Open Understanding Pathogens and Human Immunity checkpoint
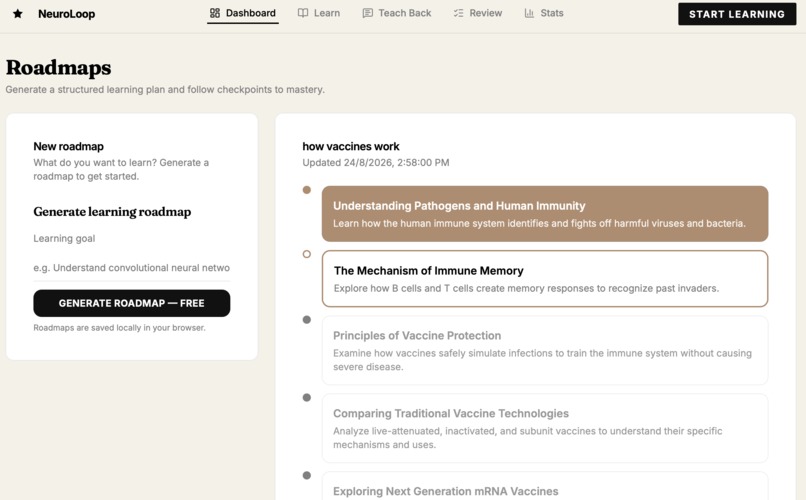Viewport: 806px width, 500px height. pos(545,214)
